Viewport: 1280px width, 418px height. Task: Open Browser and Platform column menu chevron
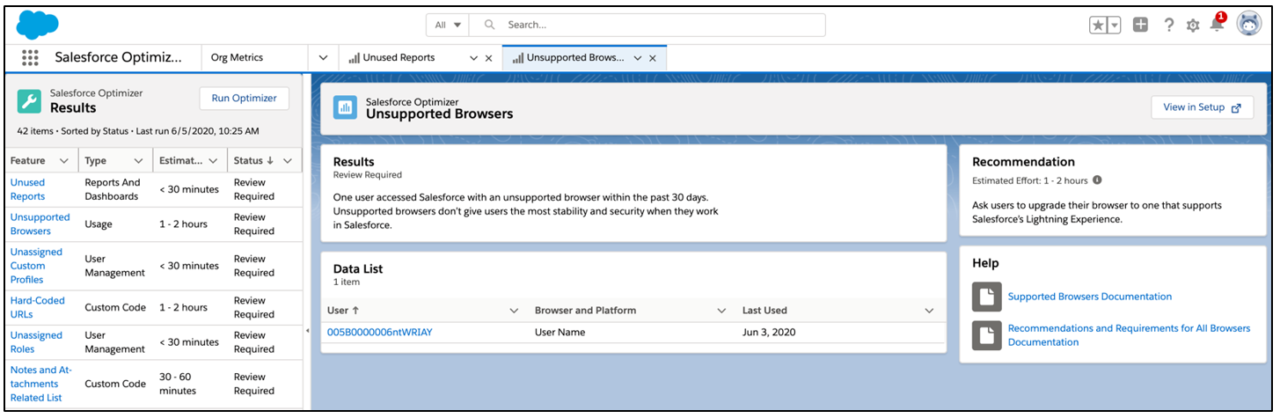[721, 311]
